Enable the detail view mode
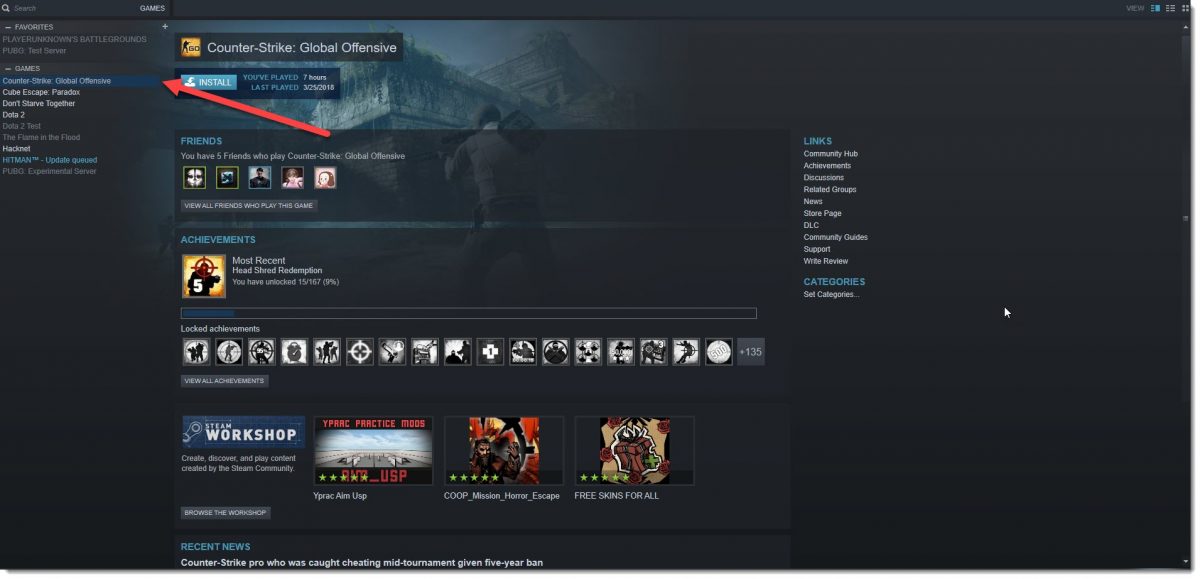 1155,8
